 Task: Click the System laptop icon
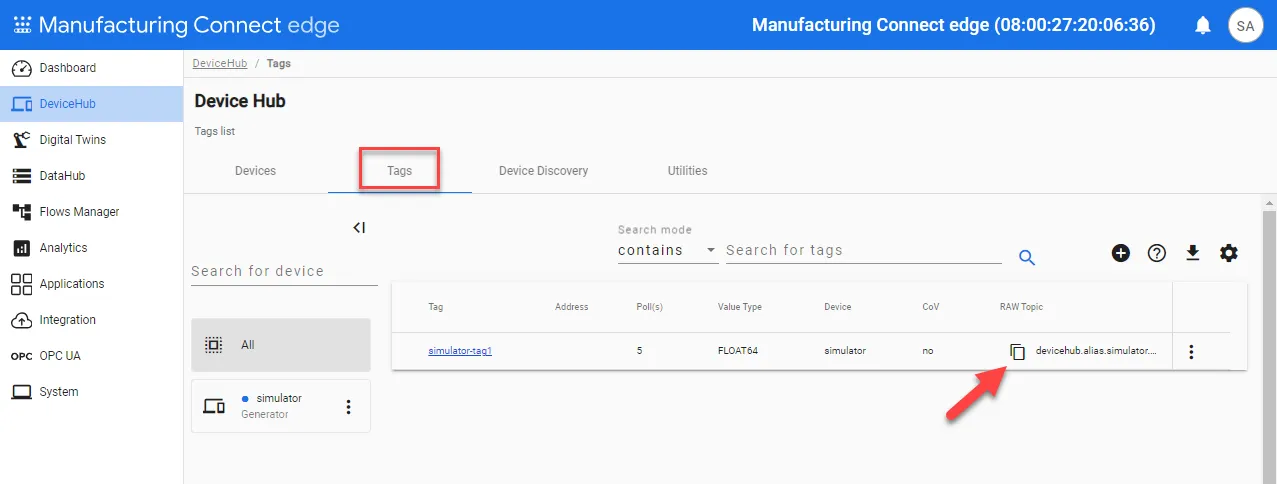click(21, 392)
